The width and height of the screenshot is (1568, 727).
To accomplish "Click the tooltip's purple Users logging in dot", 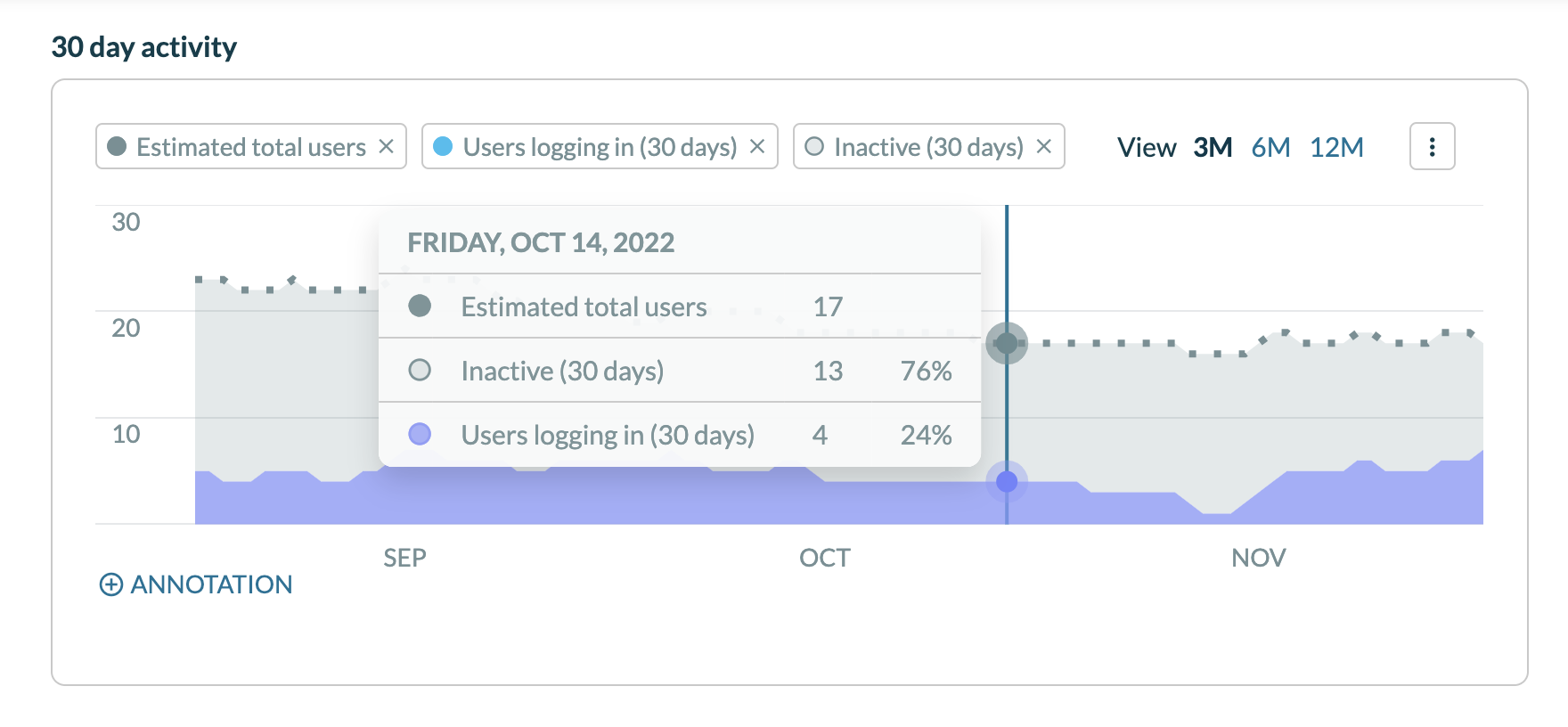I will (x=420, y=434).
